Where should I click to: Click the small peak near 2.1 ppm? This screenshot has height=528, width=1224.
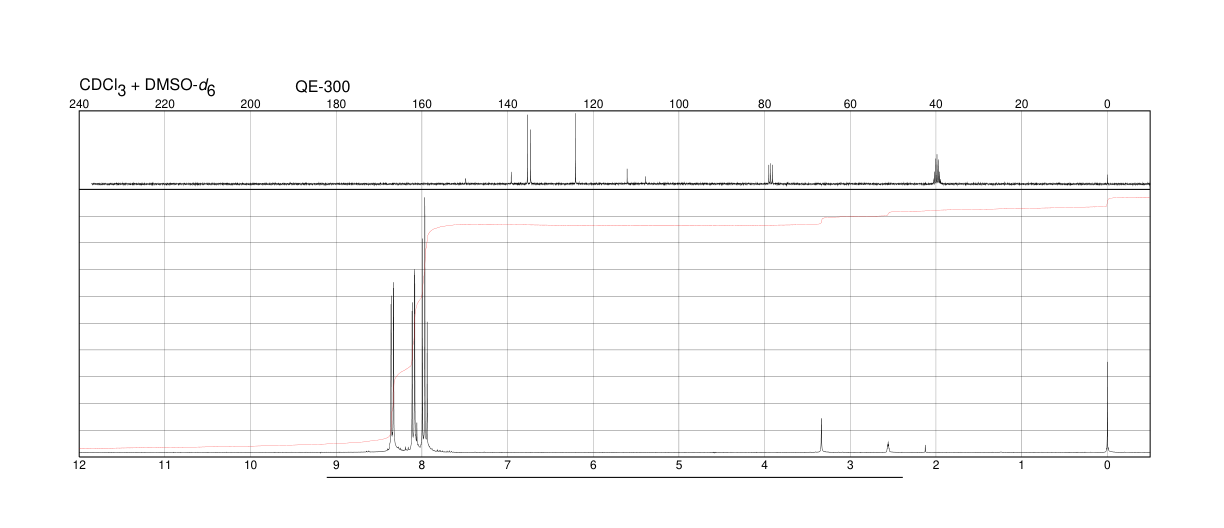point(925,448)
